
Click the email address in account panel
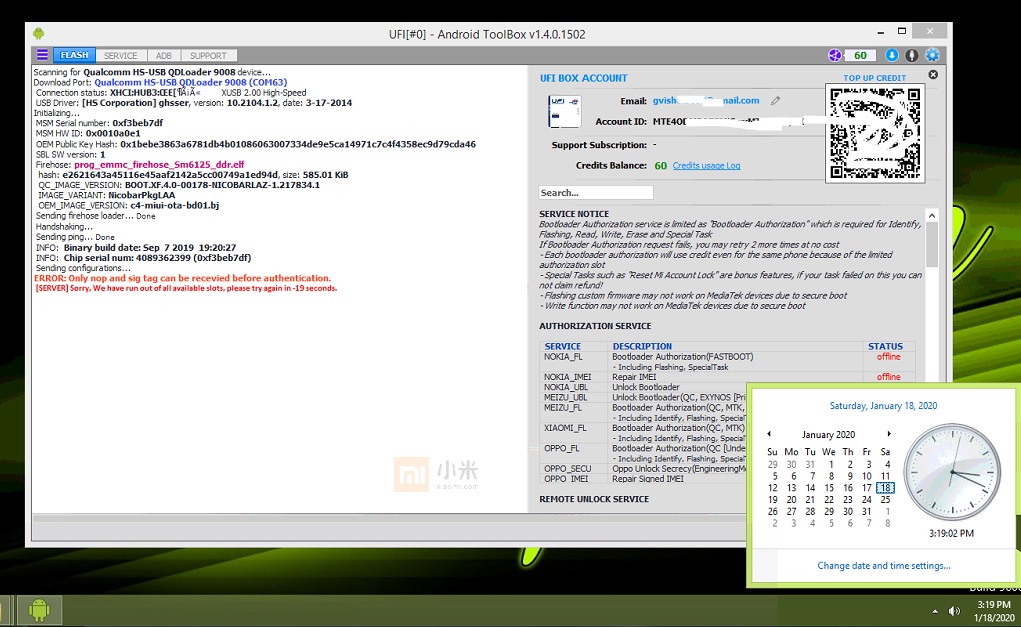point(706,101)
